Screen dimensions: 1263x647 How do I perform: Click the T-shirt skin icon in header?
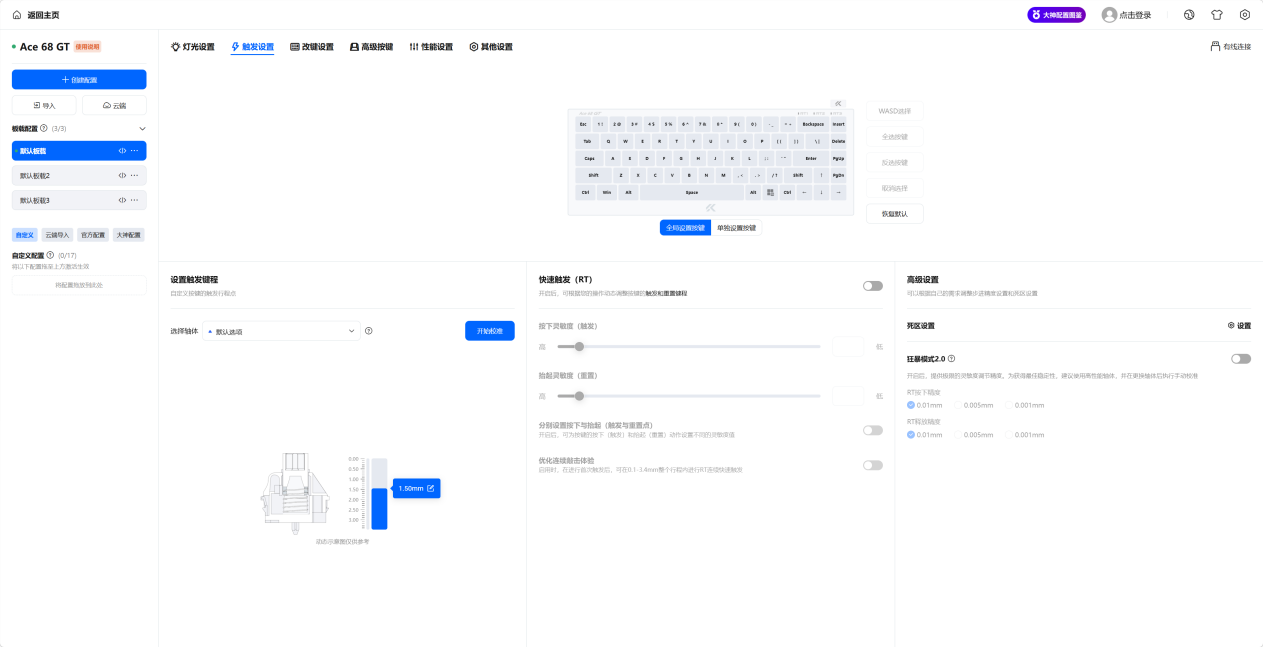[x=1217, y=15]
